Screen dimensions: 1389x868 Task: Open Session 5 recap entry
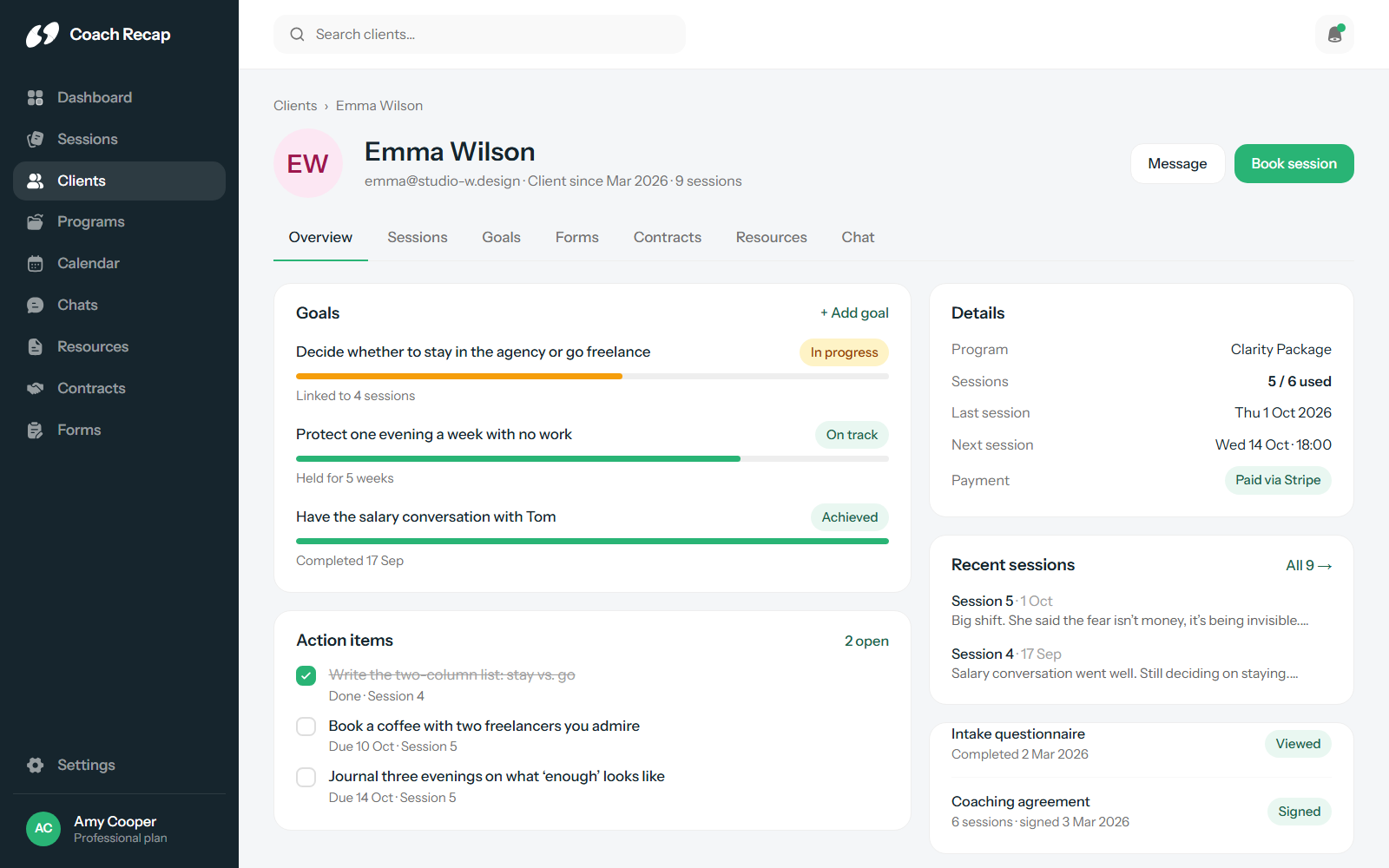click(1141, 610)
